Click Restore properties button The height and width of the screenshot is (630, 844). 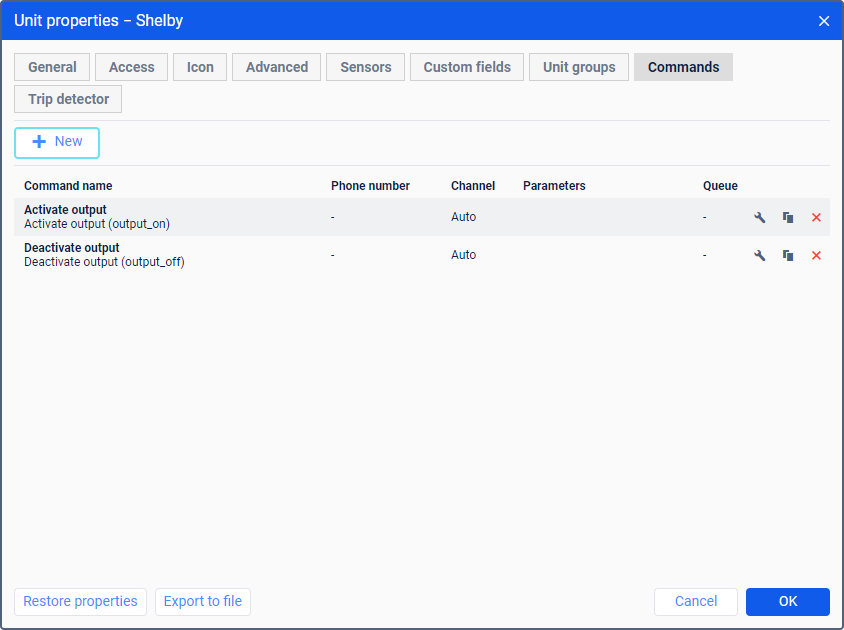[x=80, y=601]
